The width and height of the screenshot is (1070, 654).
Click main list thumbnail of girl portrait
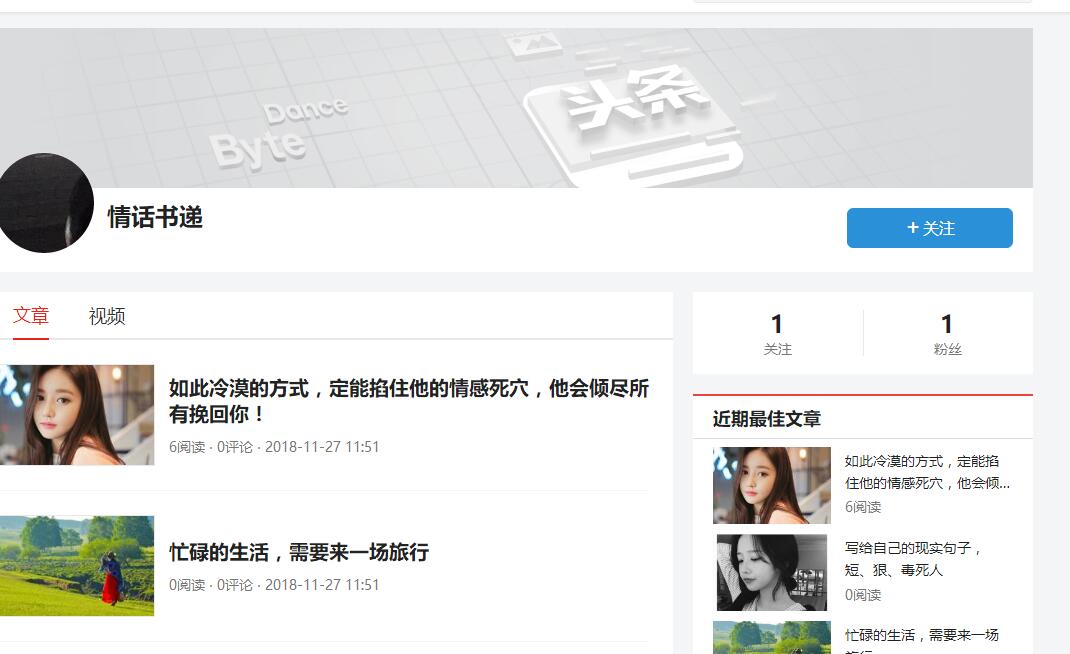pyautogui.click(x=77, y=415)
